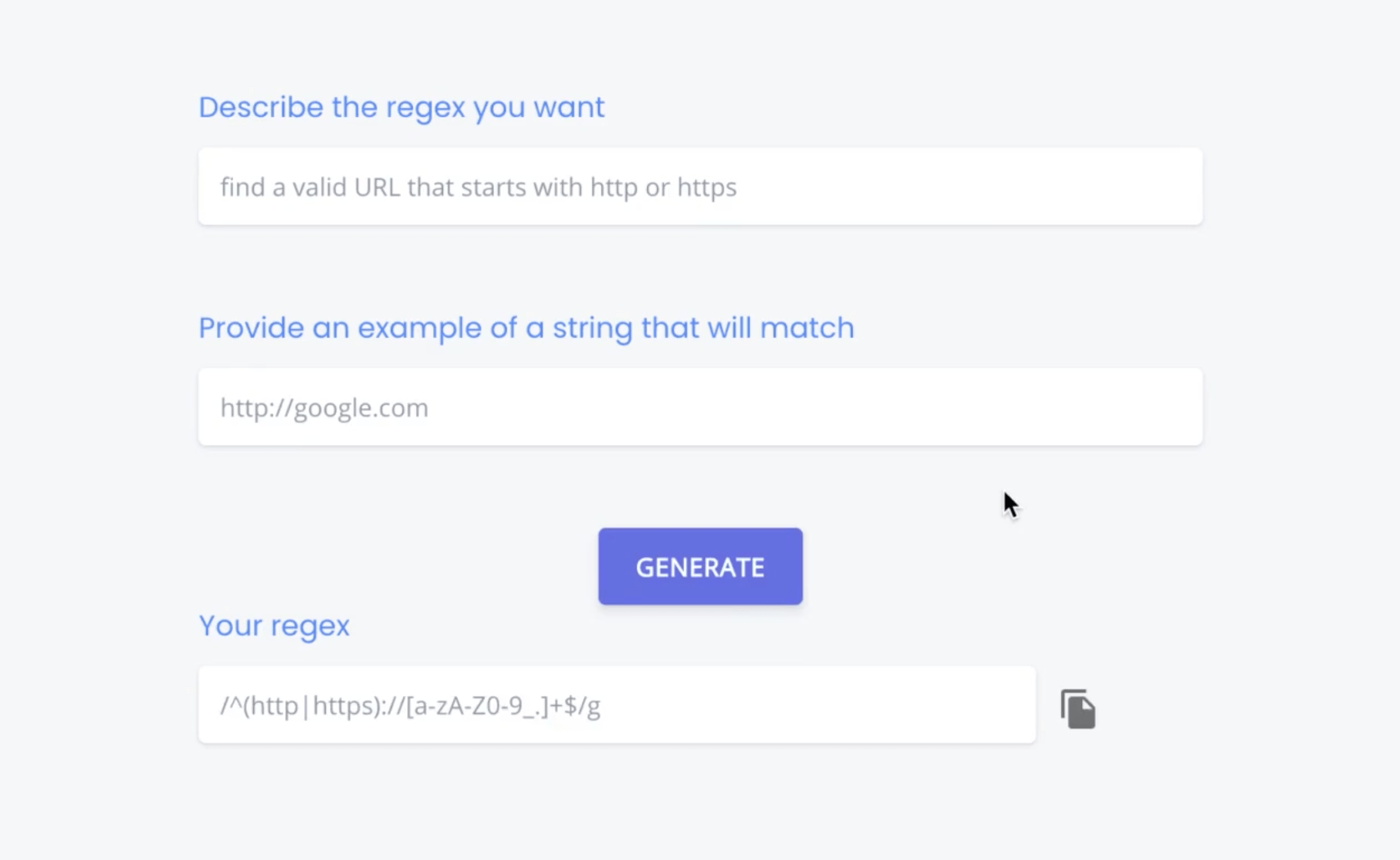1400x860 pixels.
Task: Click the http://google.com placeholder field
Action: [x=324, y=407]
